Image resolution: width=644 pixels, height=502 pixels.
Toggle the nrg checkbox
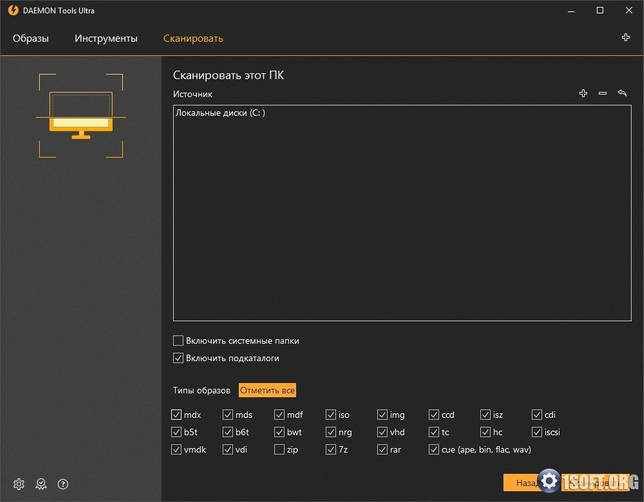[x=331, y=432]
